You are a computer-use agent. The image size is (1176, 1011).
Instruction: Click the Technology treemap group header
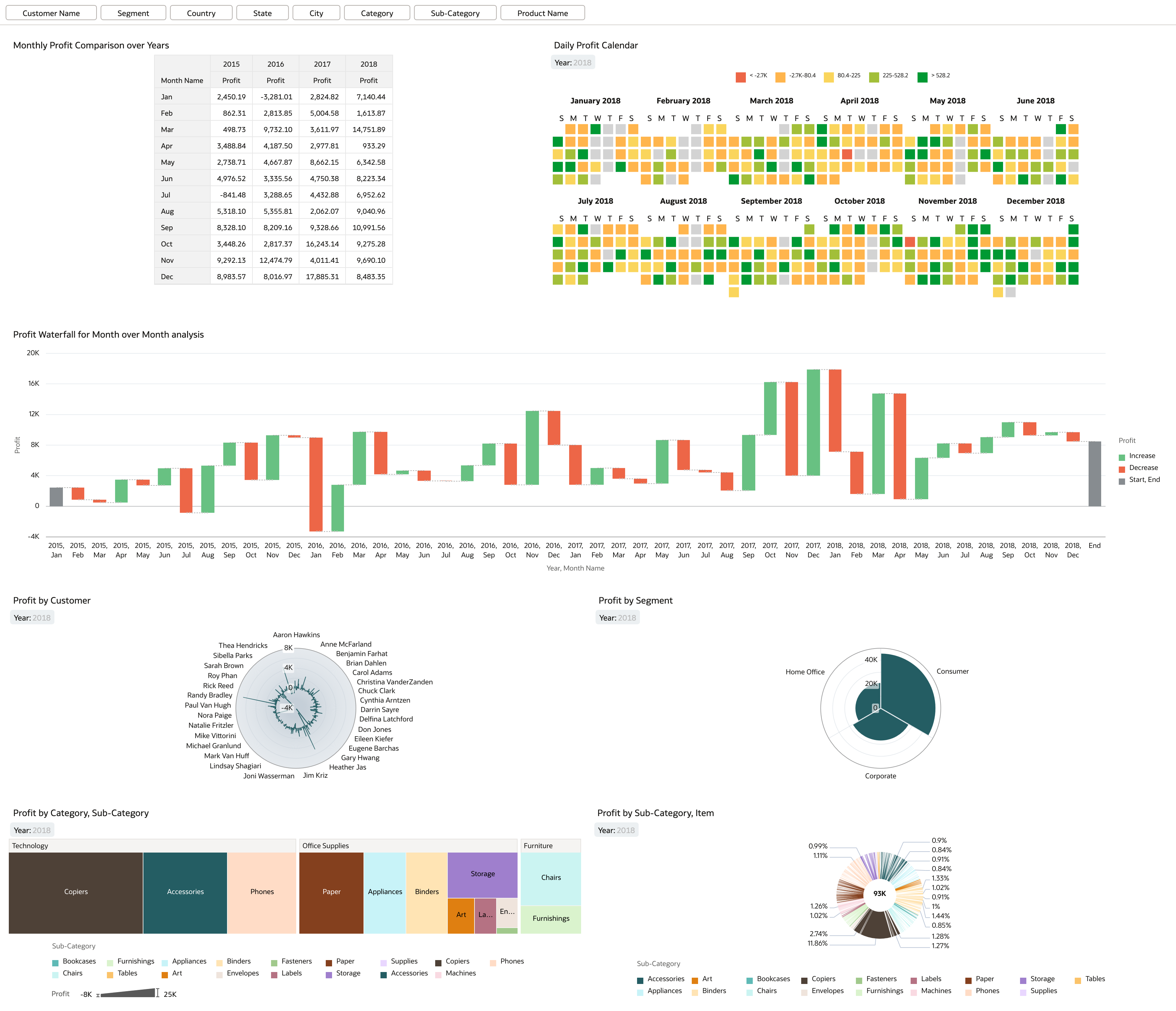[152, 845]
